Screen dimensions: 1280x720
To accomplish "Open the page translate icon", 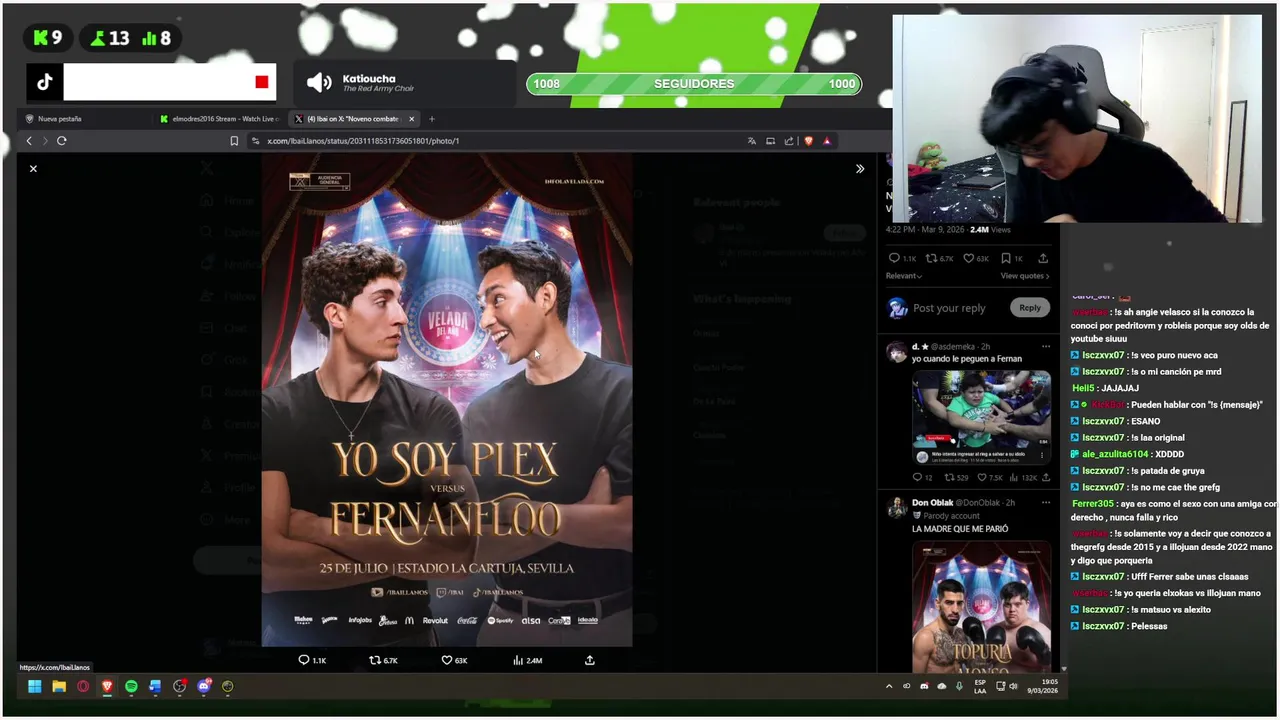I will click(752, 141).
